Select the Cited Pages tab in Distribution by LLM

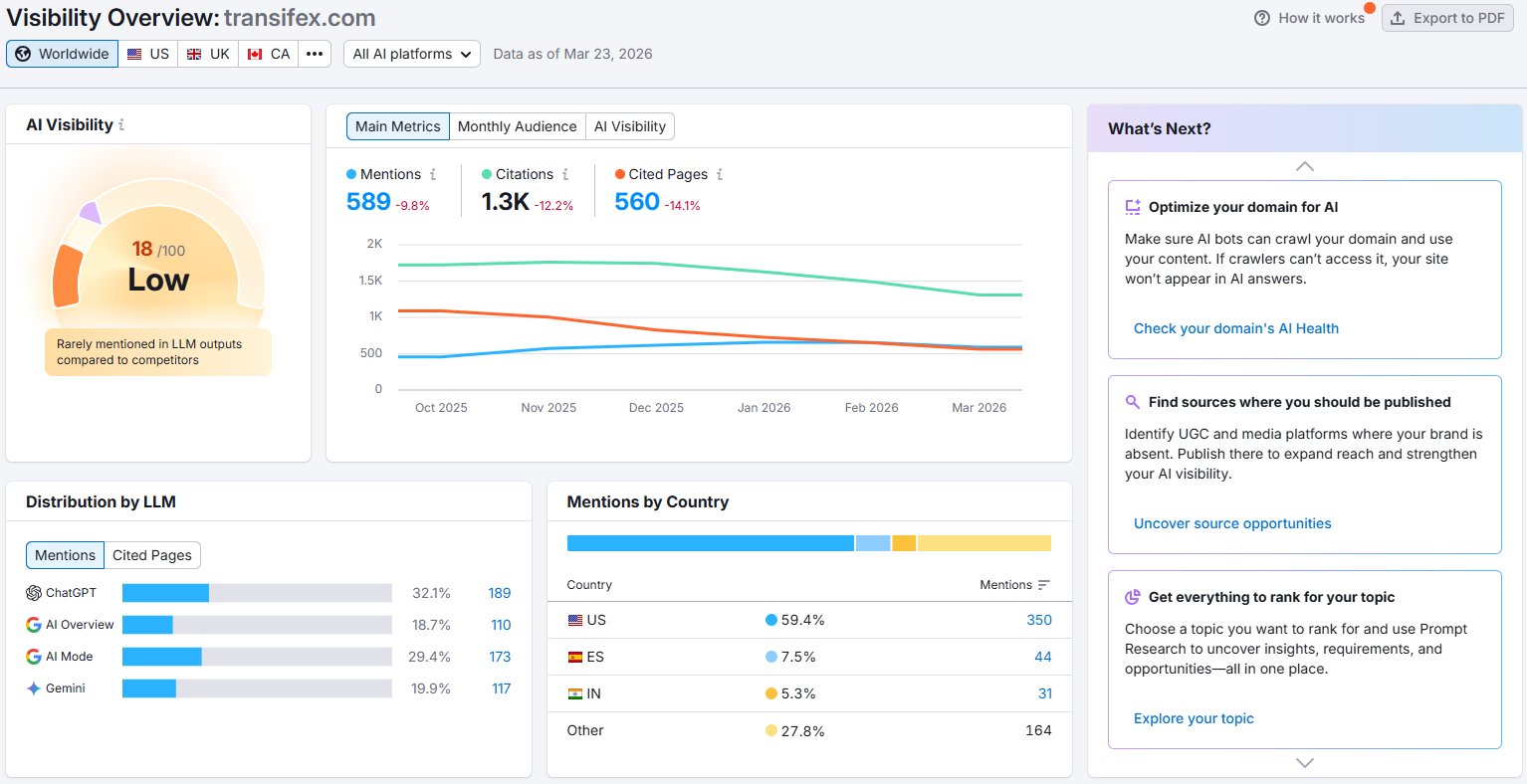click(x=151, y=555)
